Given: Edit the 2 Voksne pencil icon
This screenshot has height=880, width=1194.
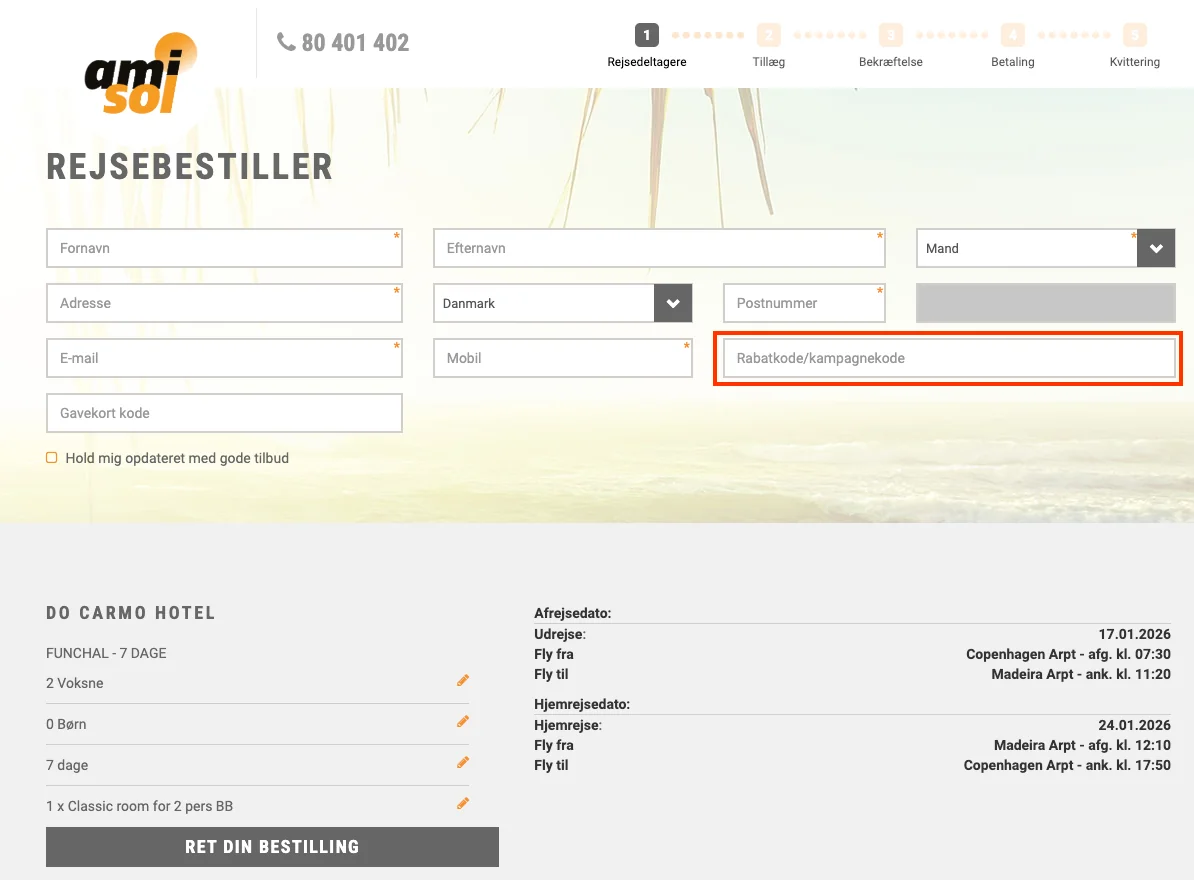Looking at the screenshot, I should point(462,681).
